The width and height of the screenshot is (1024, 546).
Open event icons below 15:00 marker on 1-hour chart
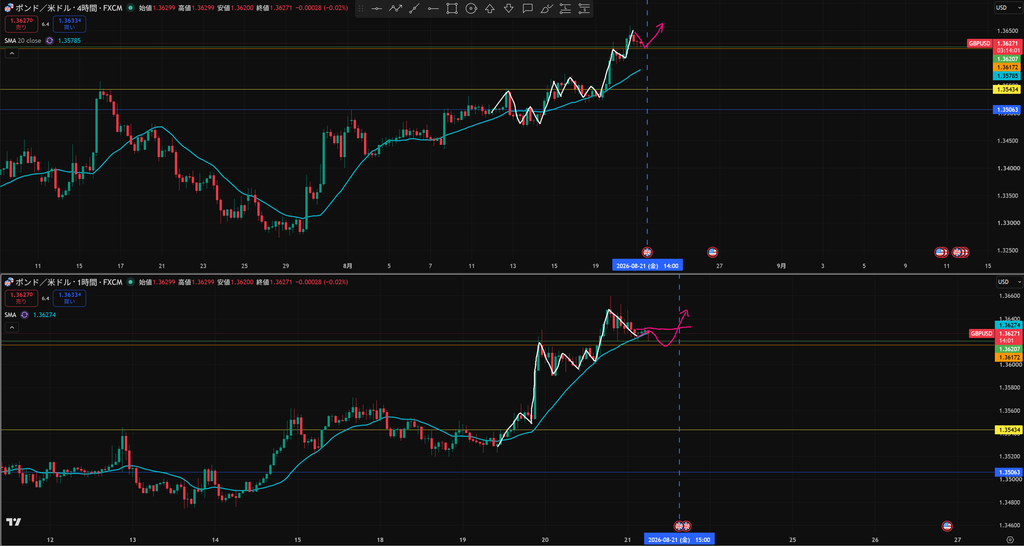683,525
